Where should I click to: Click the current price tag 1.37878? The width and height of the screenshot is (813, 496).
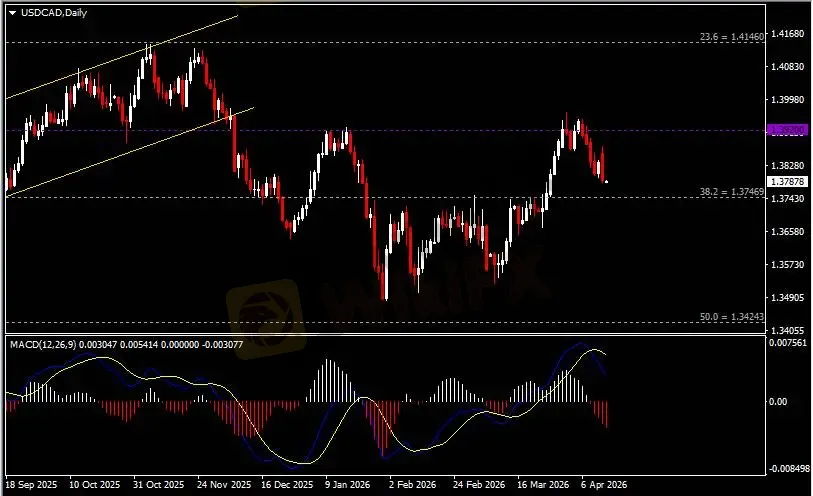click(787, 181)
